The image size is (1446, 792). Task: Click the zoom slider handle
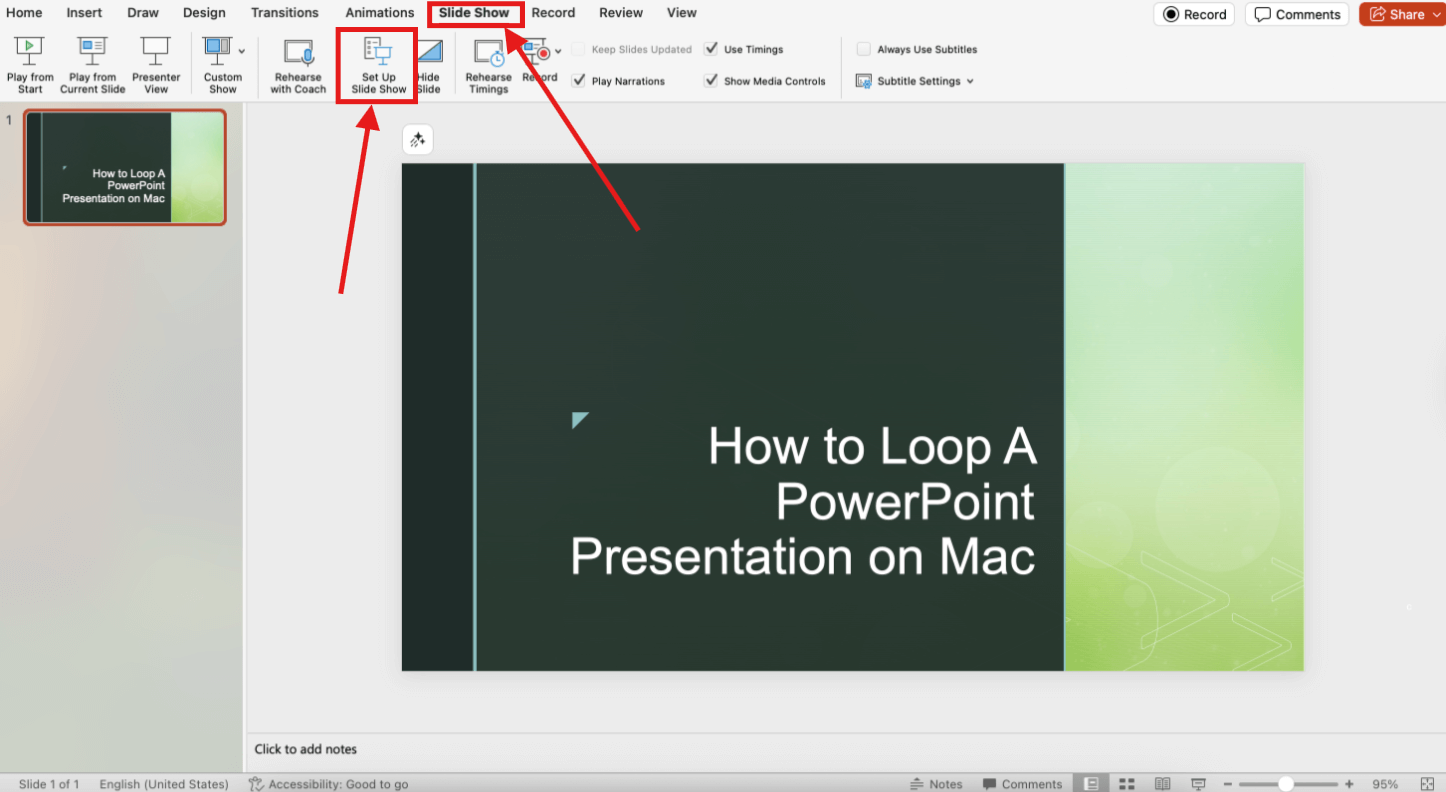(1286, 784)
